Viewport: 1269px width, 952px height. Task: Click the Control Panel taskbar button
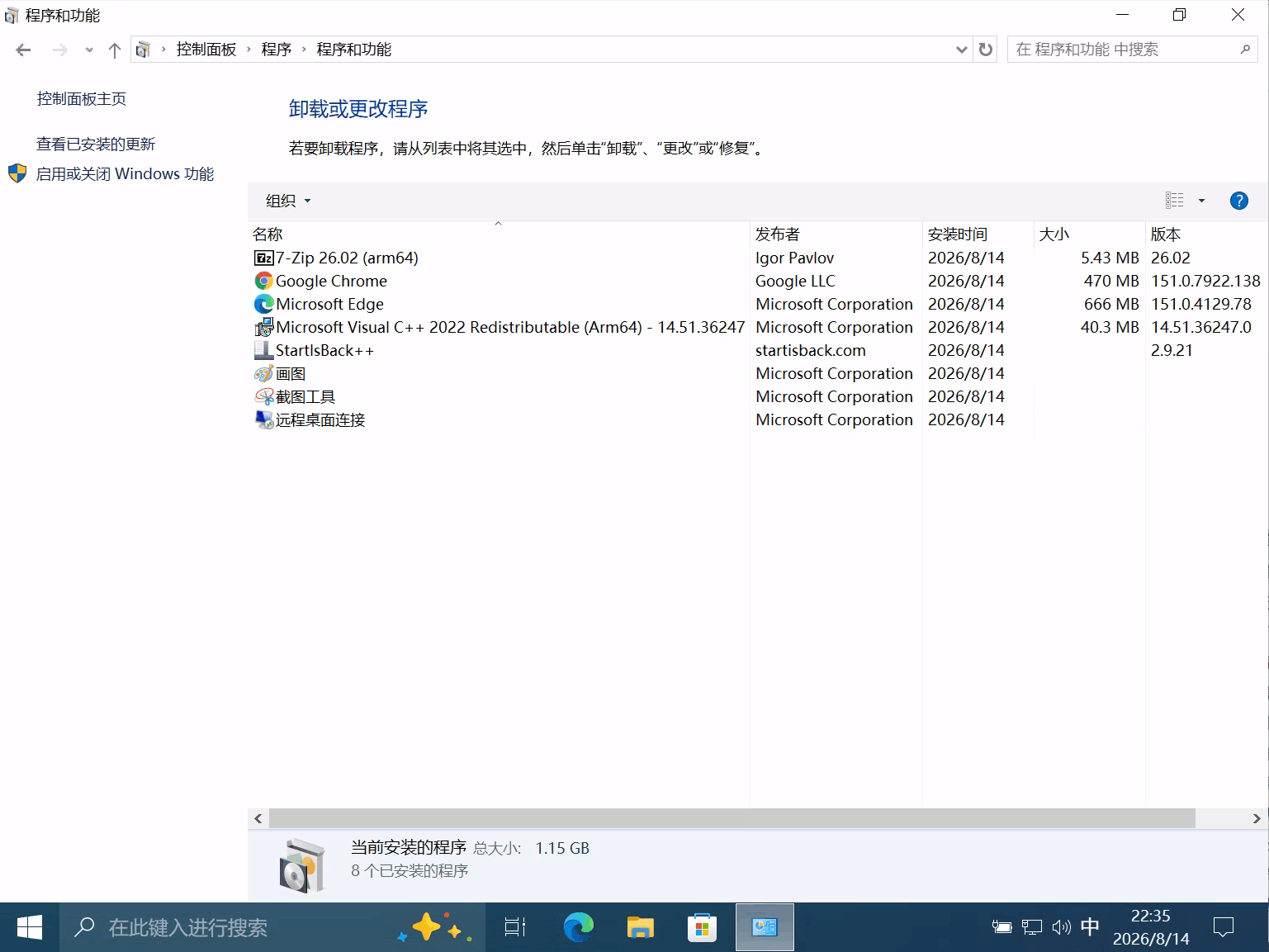coord(765,927)
